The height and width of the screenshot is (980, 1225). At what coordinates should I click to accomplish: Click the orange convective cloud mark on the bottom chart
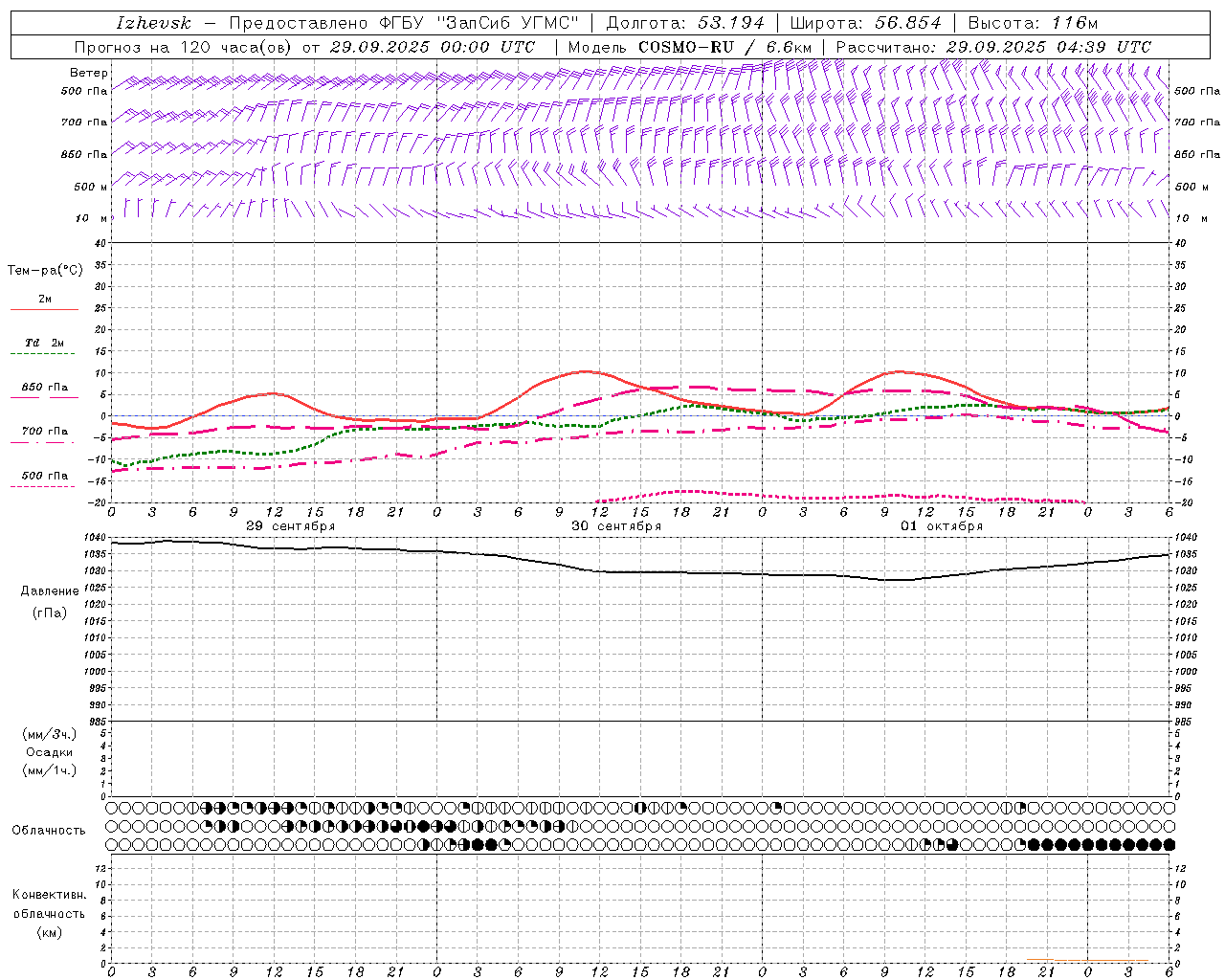[1040, 959]
